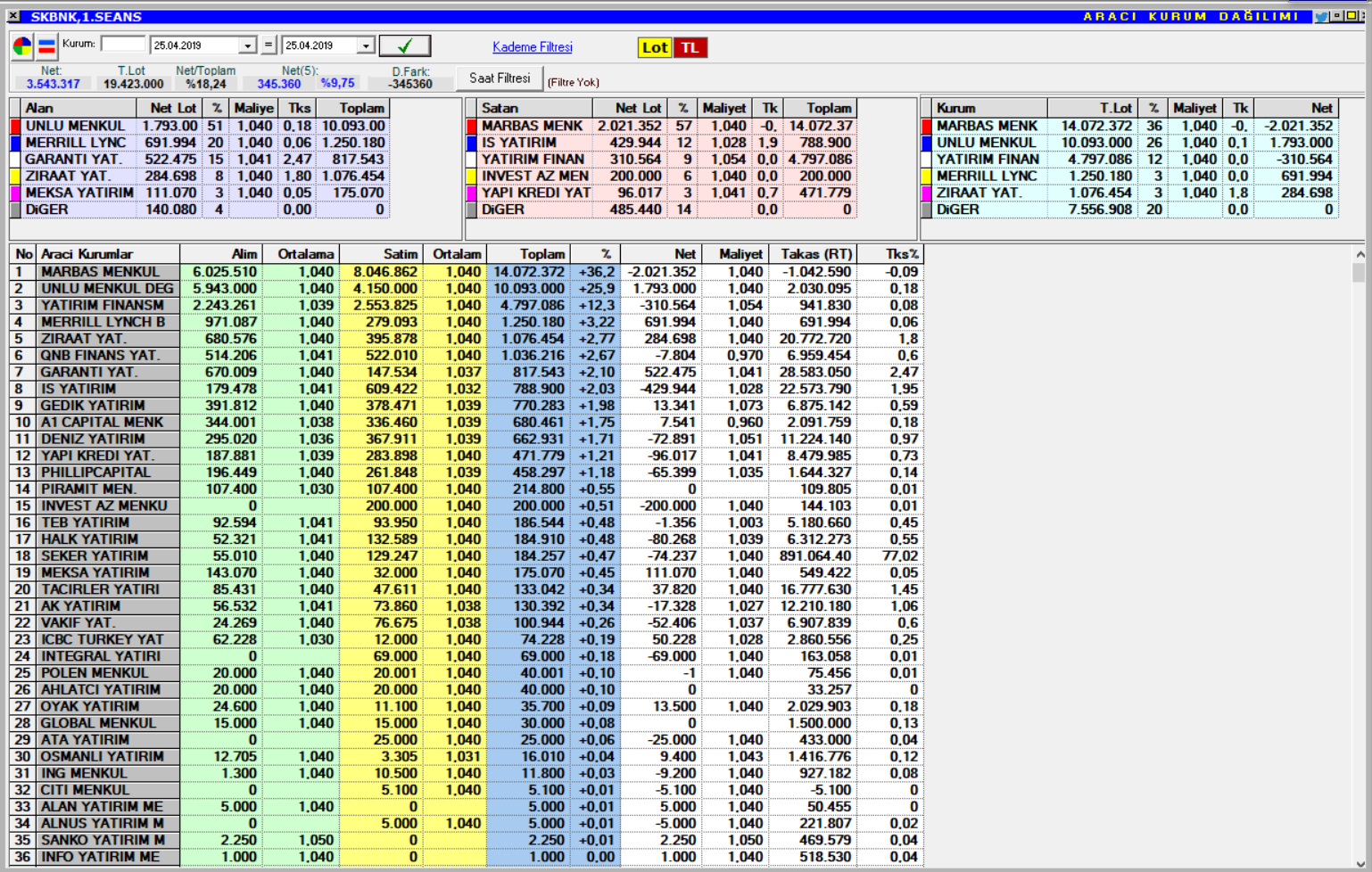Click the Tks% column header

[890, 254]
